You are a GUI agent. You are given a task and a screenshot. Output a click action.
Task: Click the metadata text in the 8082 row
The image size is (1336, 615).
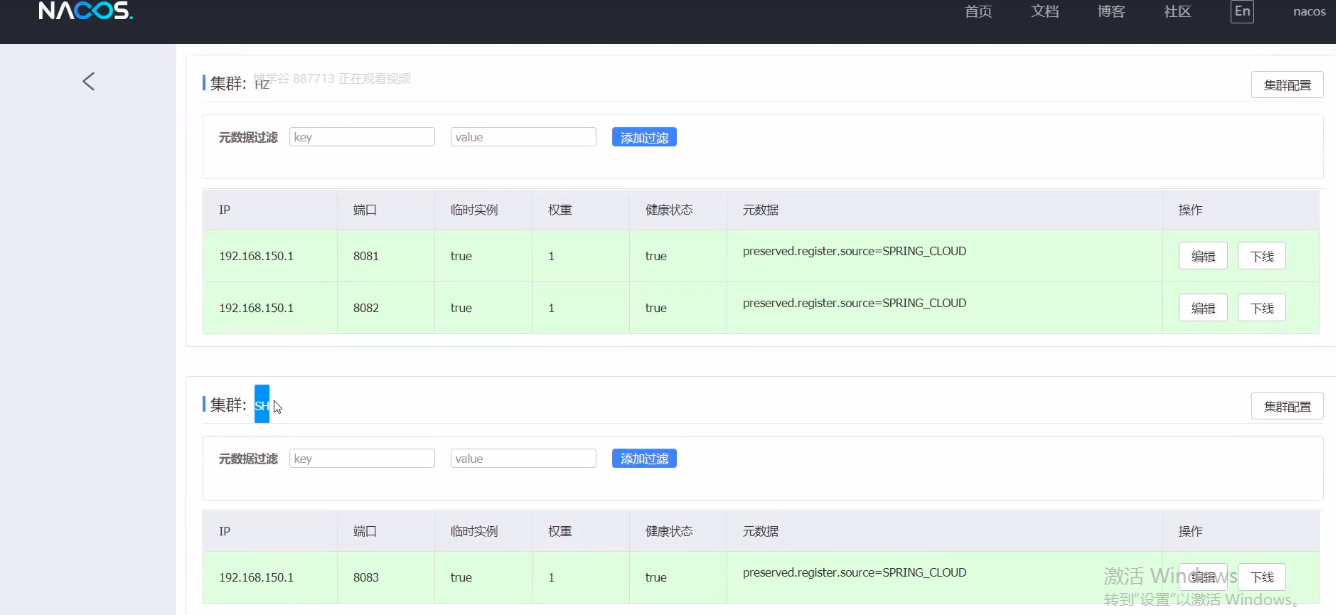[854, 303]
